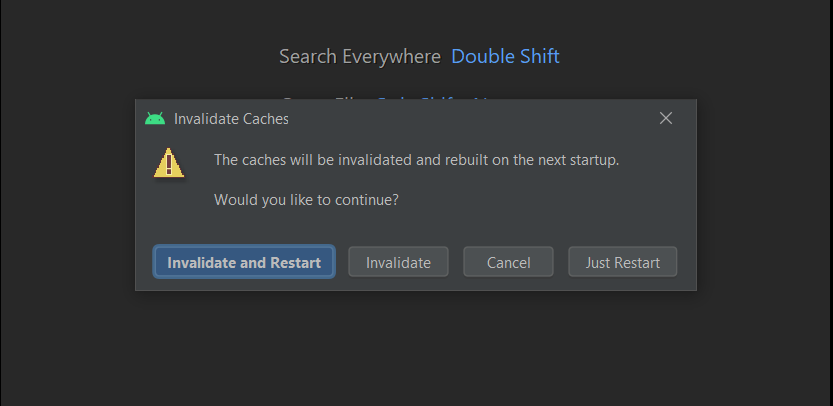Click the Invalidate Caches title text
The width and height of the screenshot is (833, 406).
pyautogui.click(x=231, y=119)
